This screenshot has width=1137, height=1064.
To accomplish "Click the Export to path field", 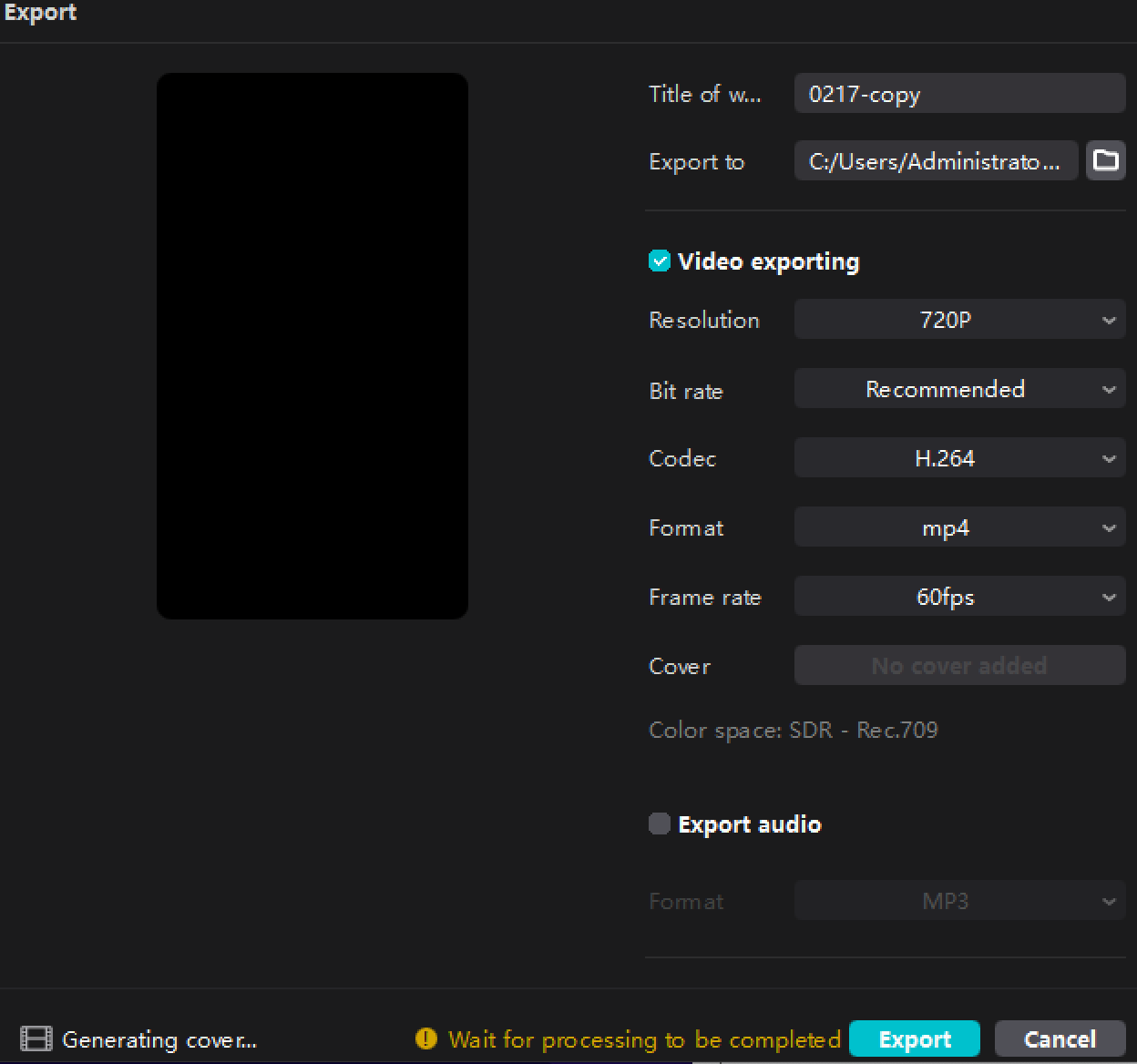I will click(x=935, y=161).
